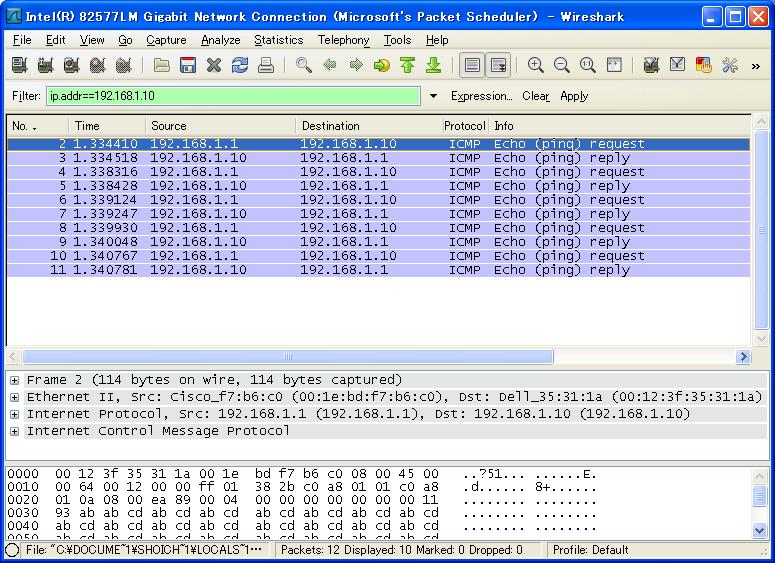The height and width of the screenshot is (563, 775).
Task: Click the Expression... button
Action: point(481,96)
